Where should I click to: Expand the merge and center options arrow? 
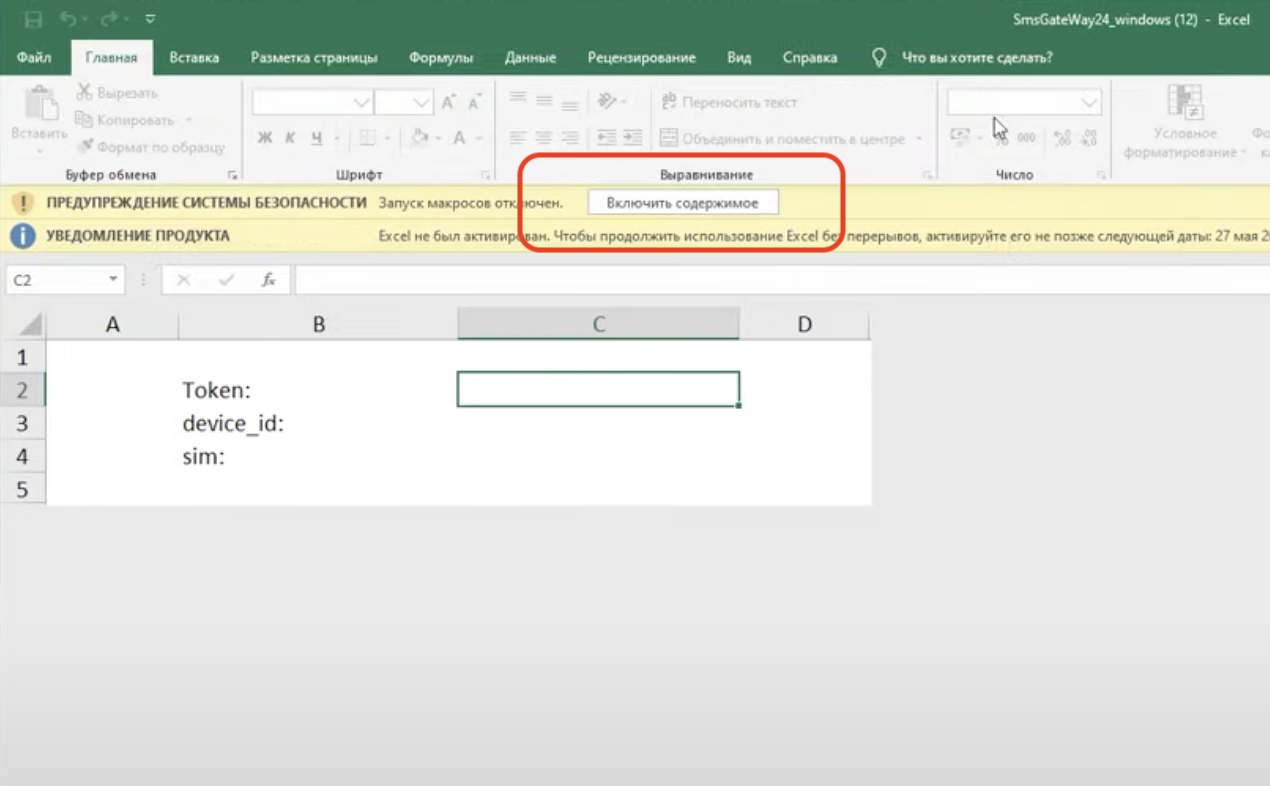(919, 139)
